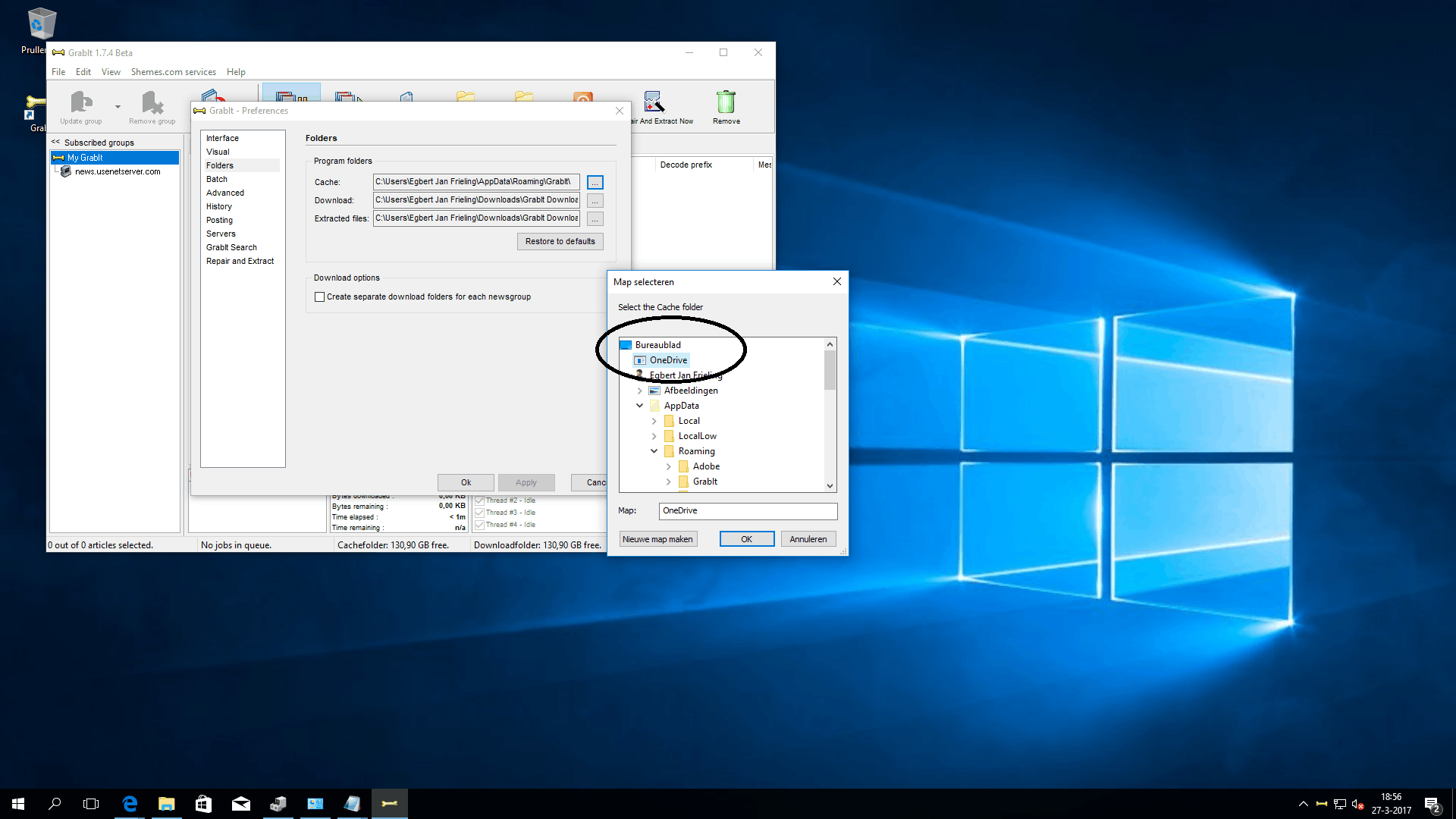This screenshot has height=819, width=1456.
Task: Click the Nieuwe map maken button
Action: pyautogui.click(x=657, y=539)
